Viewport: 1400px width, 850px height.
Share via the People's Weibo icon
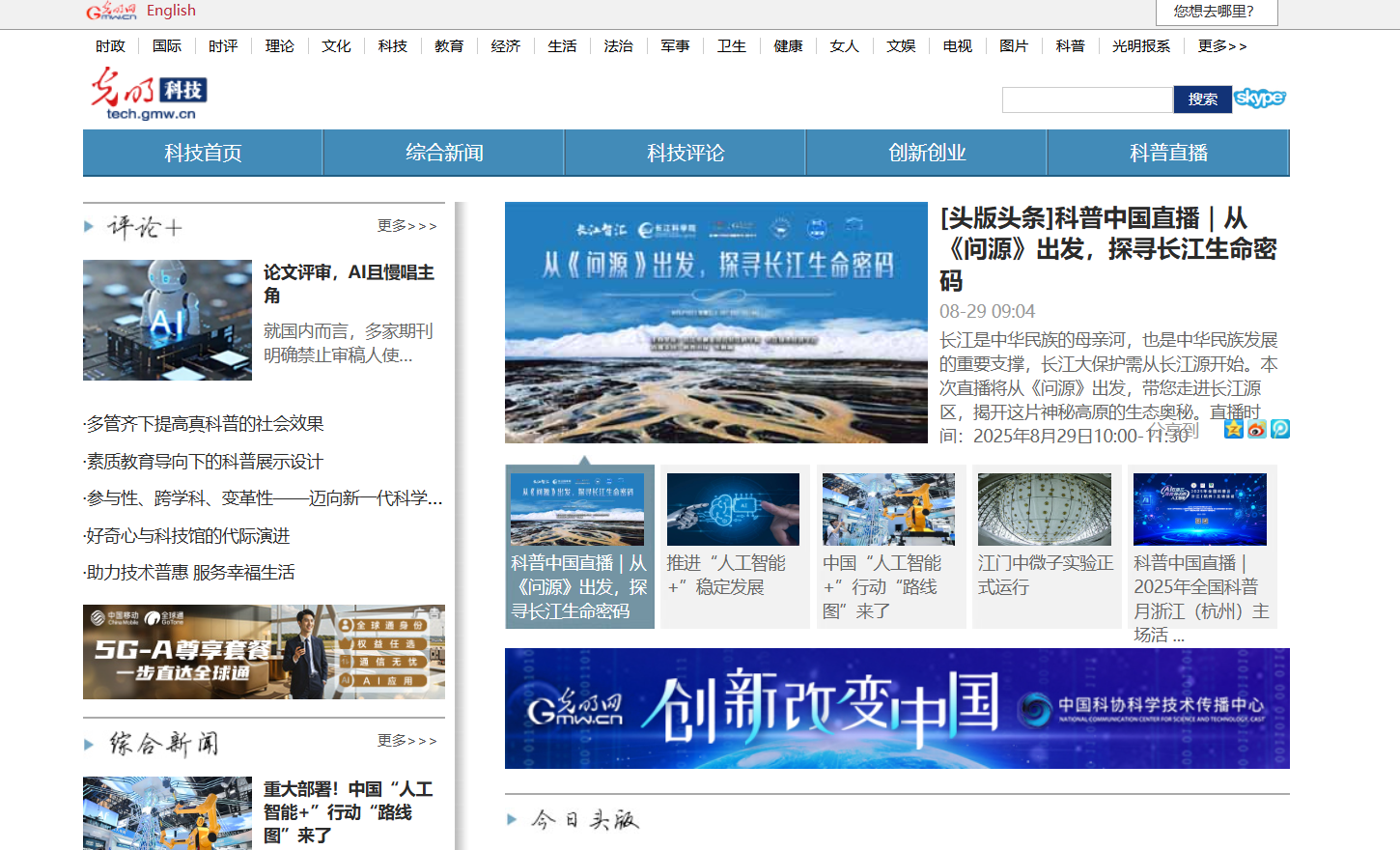click(x=1280, y=429)
